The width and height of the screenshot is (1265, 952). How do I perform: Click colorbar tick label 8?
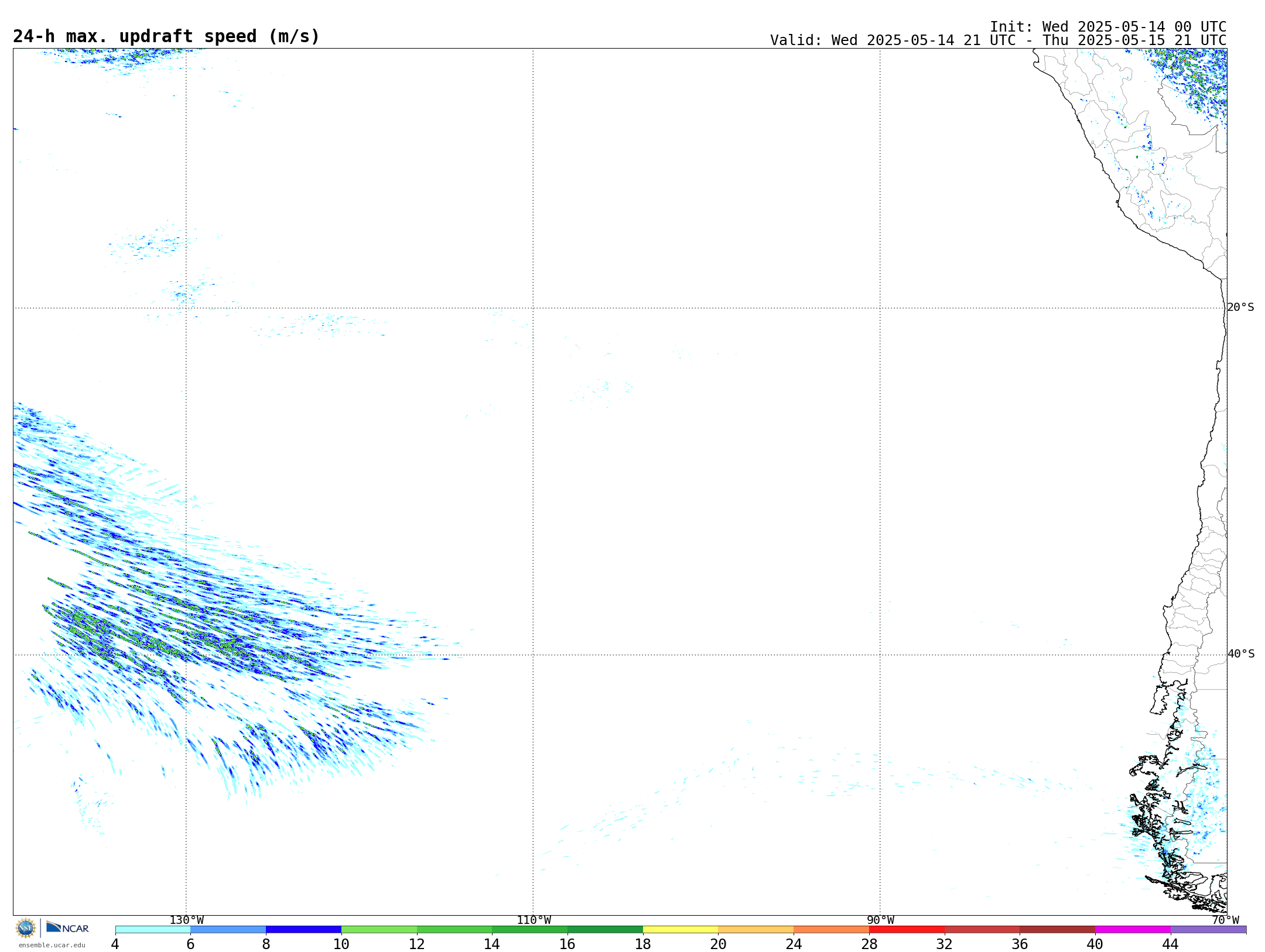(x=266, y=944)
